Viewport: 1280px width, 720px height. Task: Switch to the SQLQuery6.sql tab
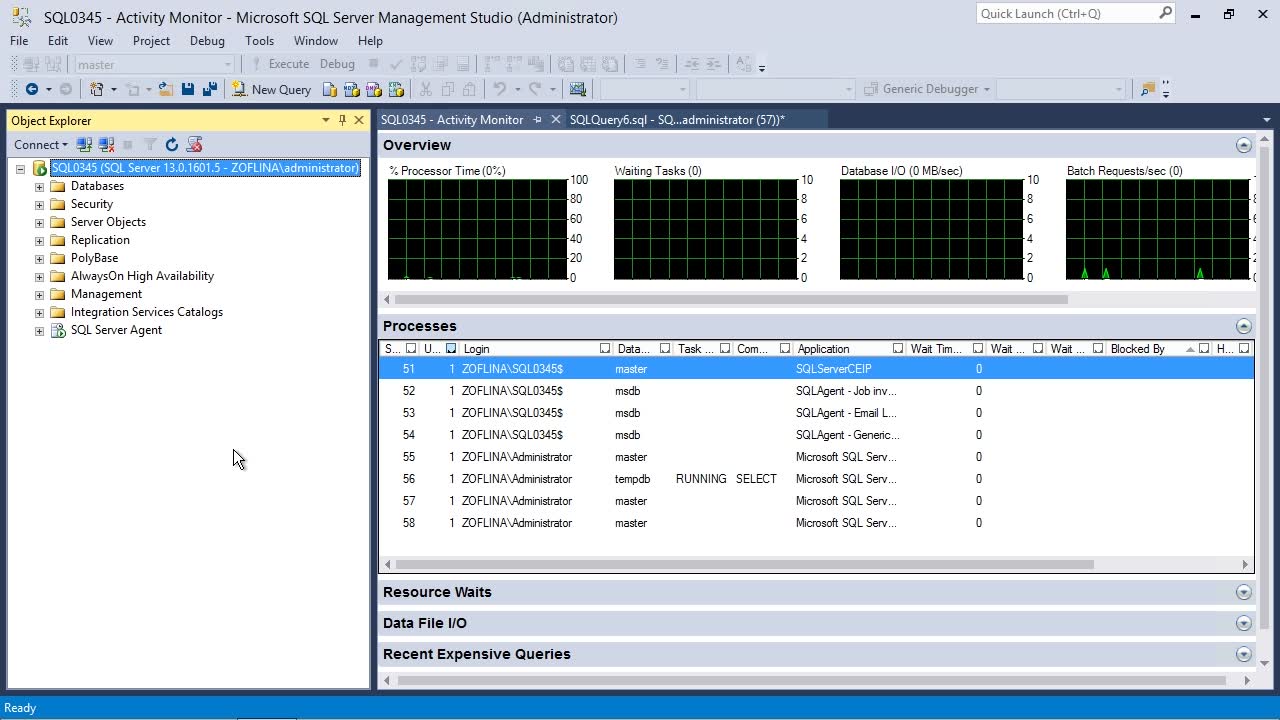677,120
